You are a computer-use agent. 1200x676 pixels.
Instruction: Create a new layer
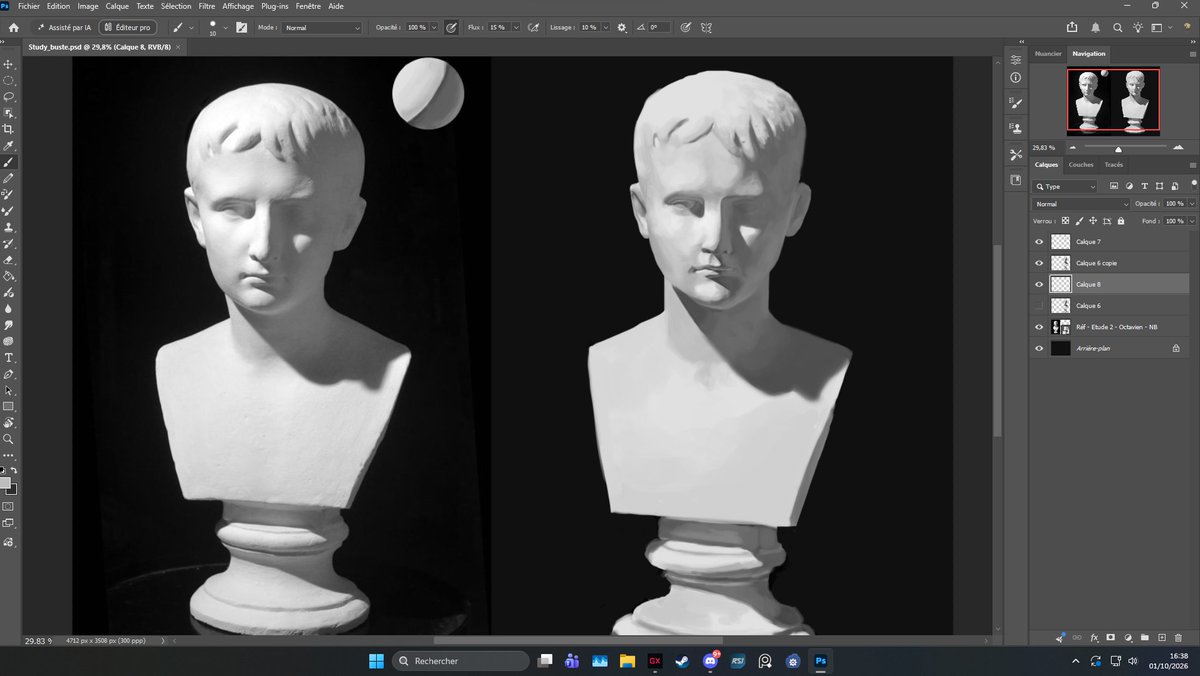tap(1162, 637)
